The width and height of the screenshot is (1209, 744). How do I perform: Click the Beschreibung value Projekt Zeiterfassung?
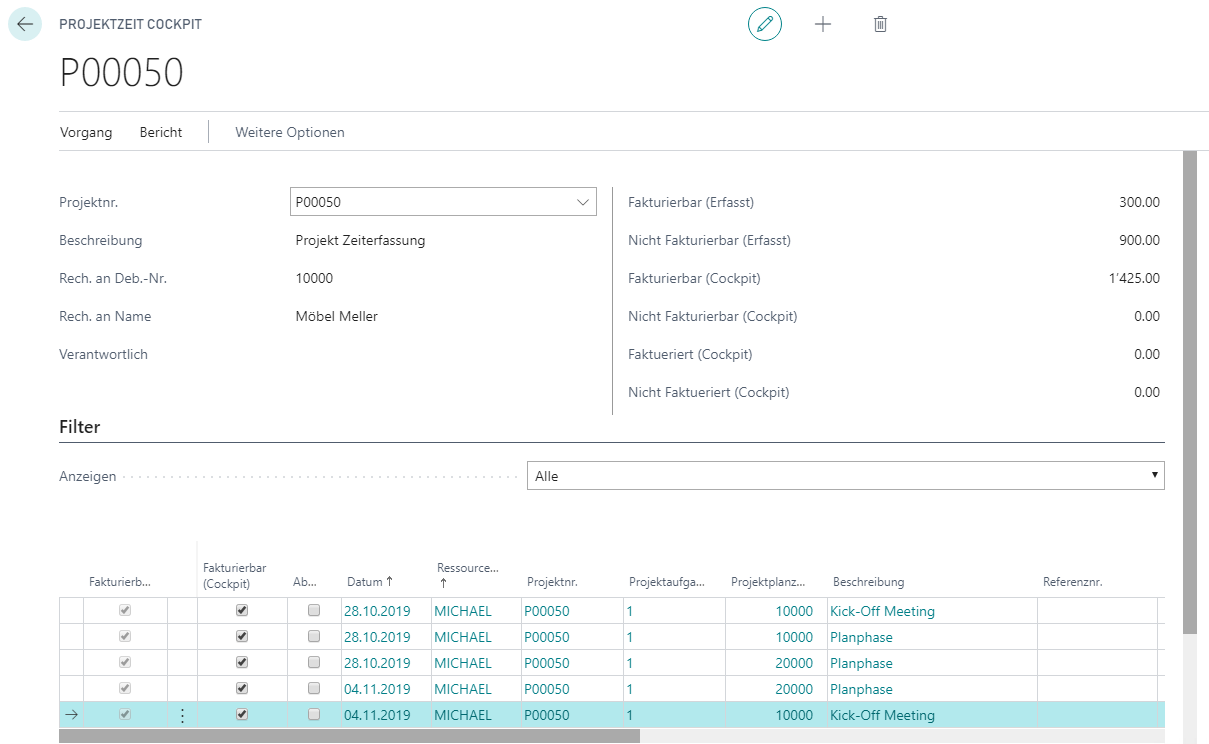(360, 240)
